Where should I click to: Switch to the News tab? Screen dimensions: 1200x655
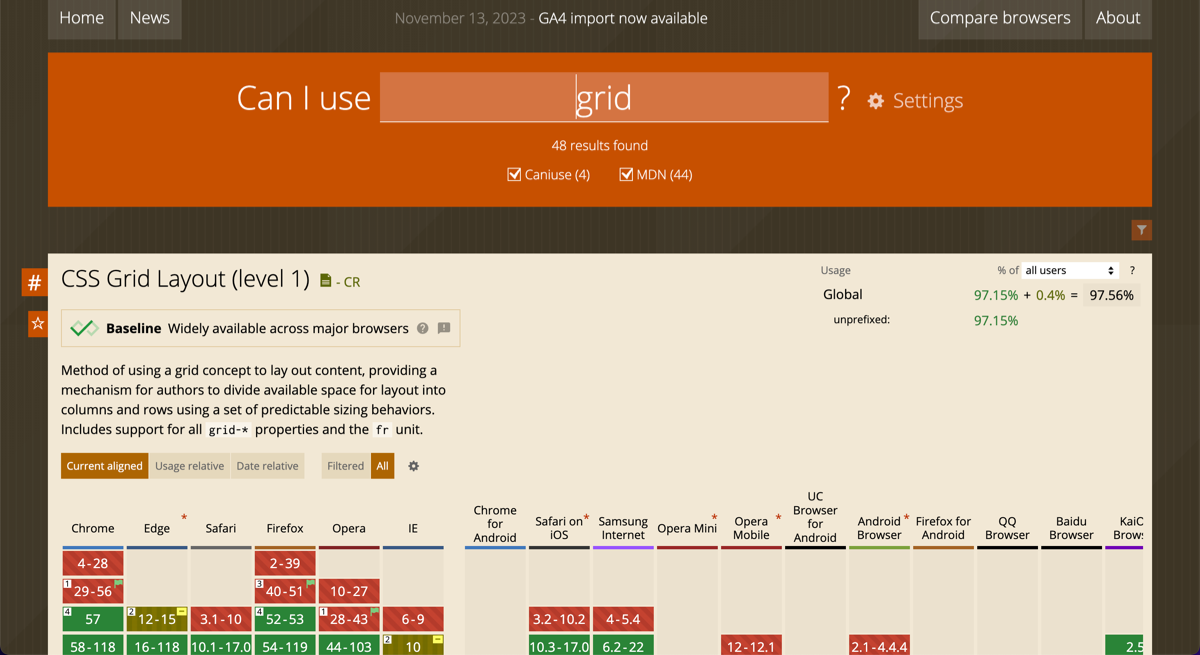click(x=149, y=18)
